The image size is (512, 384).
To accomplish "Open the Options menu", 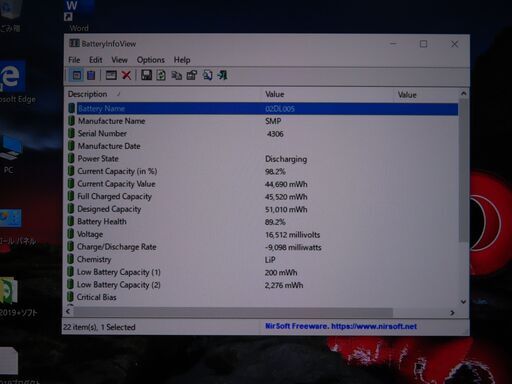I will coord(151,60).
